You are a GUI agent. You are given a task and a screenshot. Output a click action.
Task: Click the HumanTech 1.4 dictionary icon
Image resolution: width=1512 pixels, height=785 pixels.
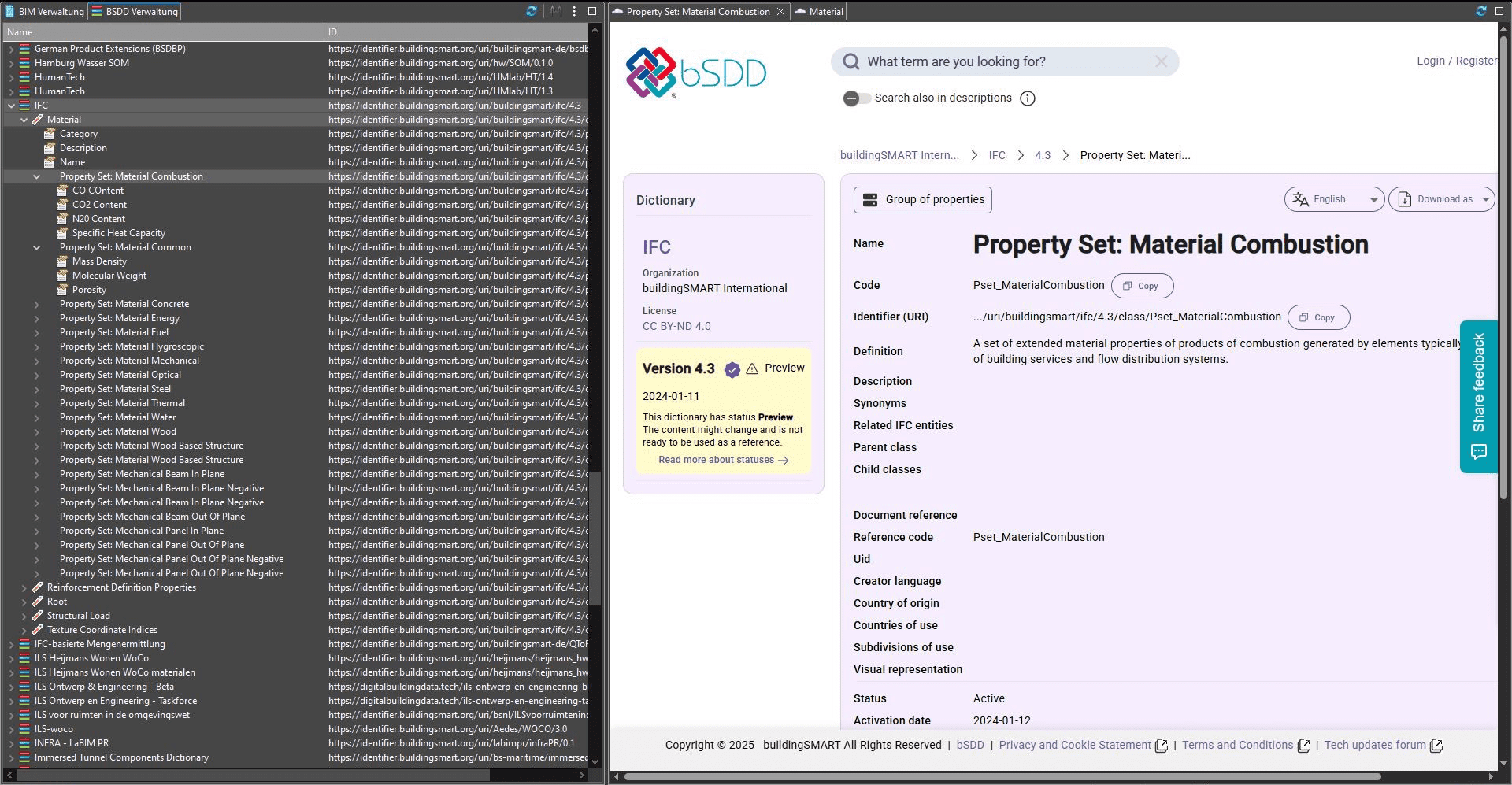[x=24, y=77]
